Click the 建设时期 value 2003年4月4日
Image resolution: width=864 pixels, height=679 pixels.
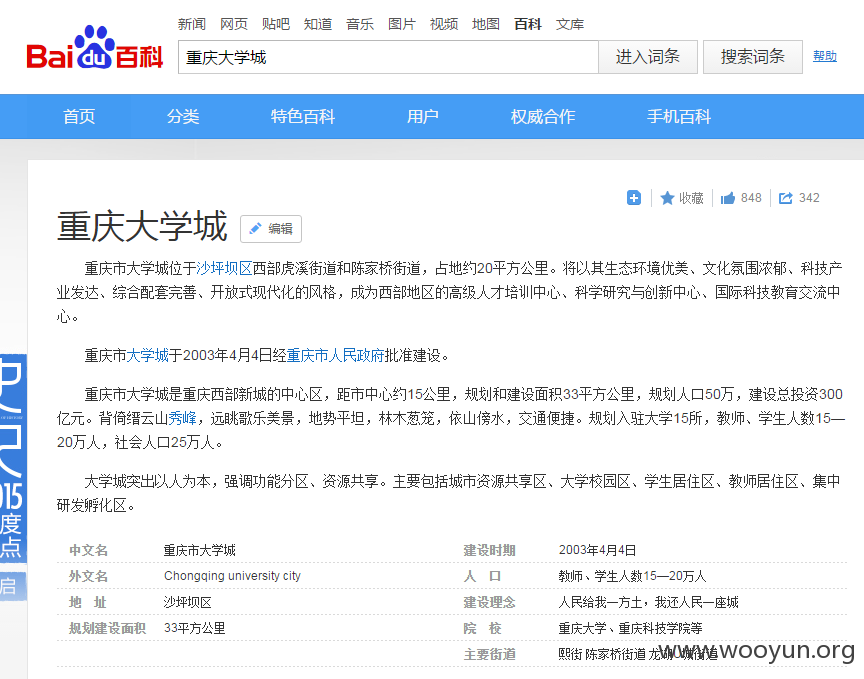597,550
